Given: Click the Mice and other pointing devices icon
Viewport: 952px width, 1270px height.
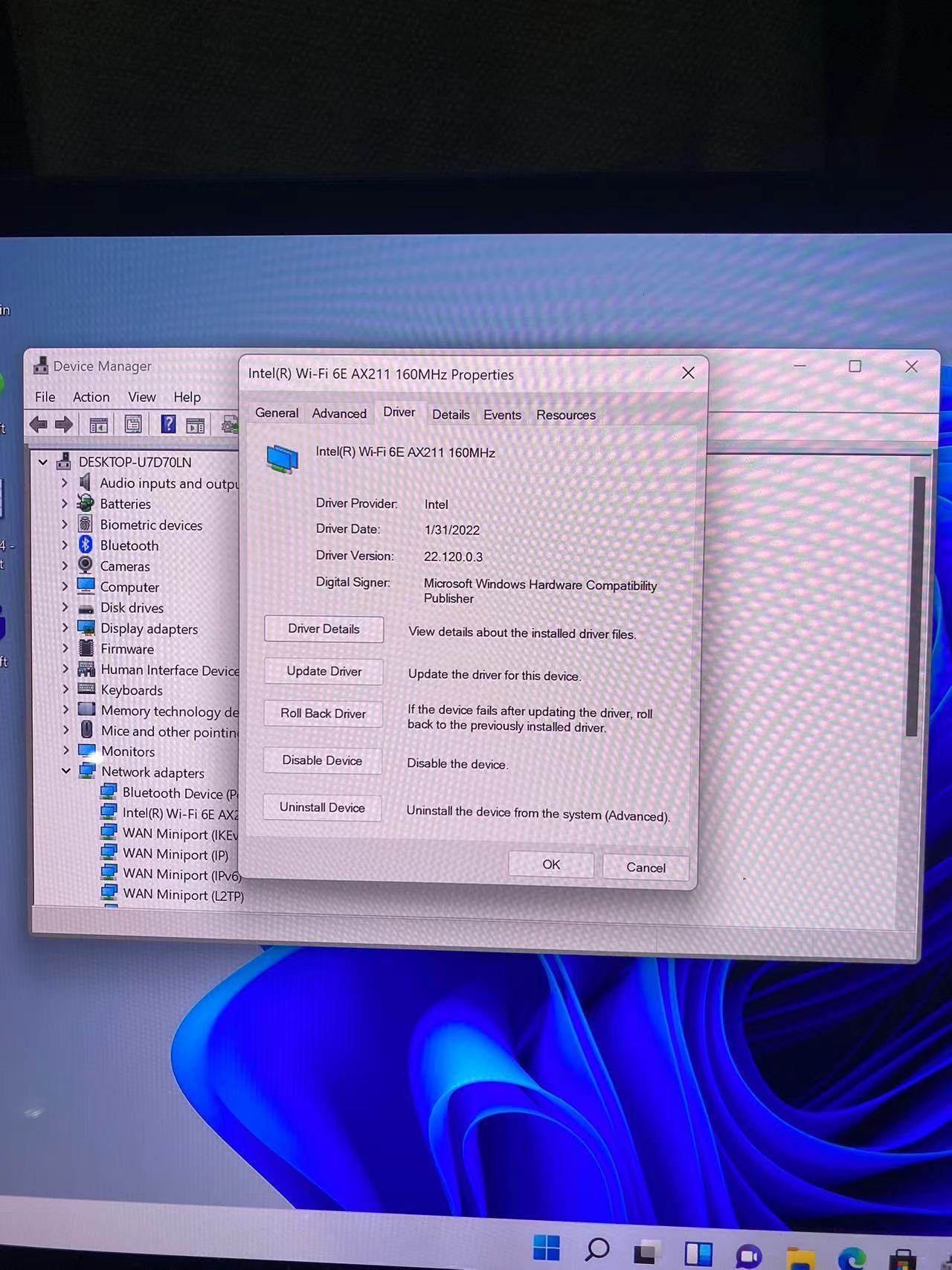Looking at the screenshot, I should [87, 730].
